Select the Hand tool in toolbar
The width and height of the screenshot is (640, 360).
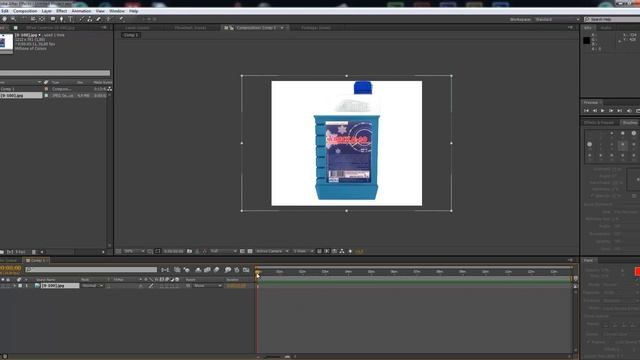[x=4, y=19]
